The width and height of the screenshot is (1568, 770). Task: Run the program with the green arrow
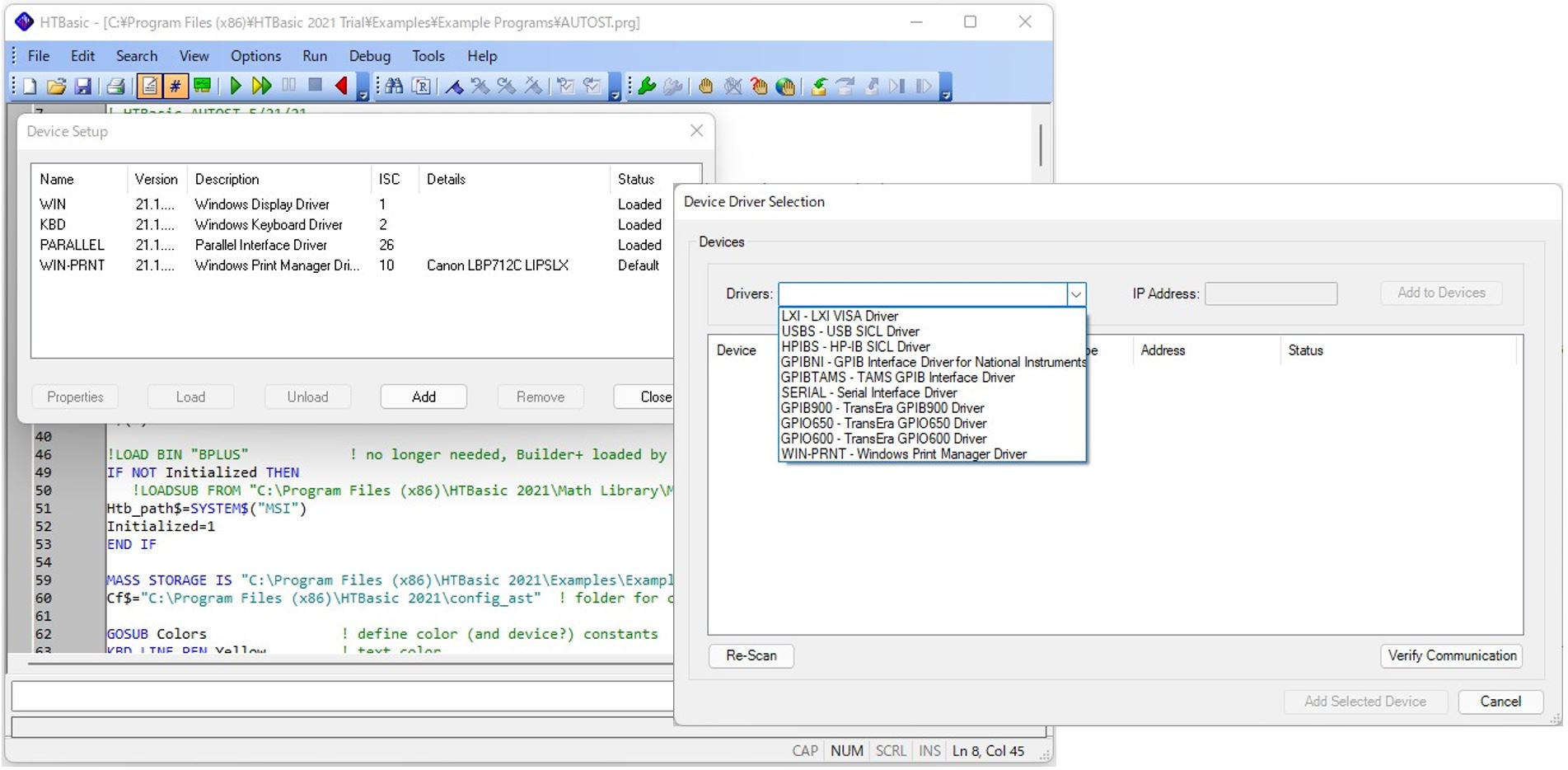(236, 86)
